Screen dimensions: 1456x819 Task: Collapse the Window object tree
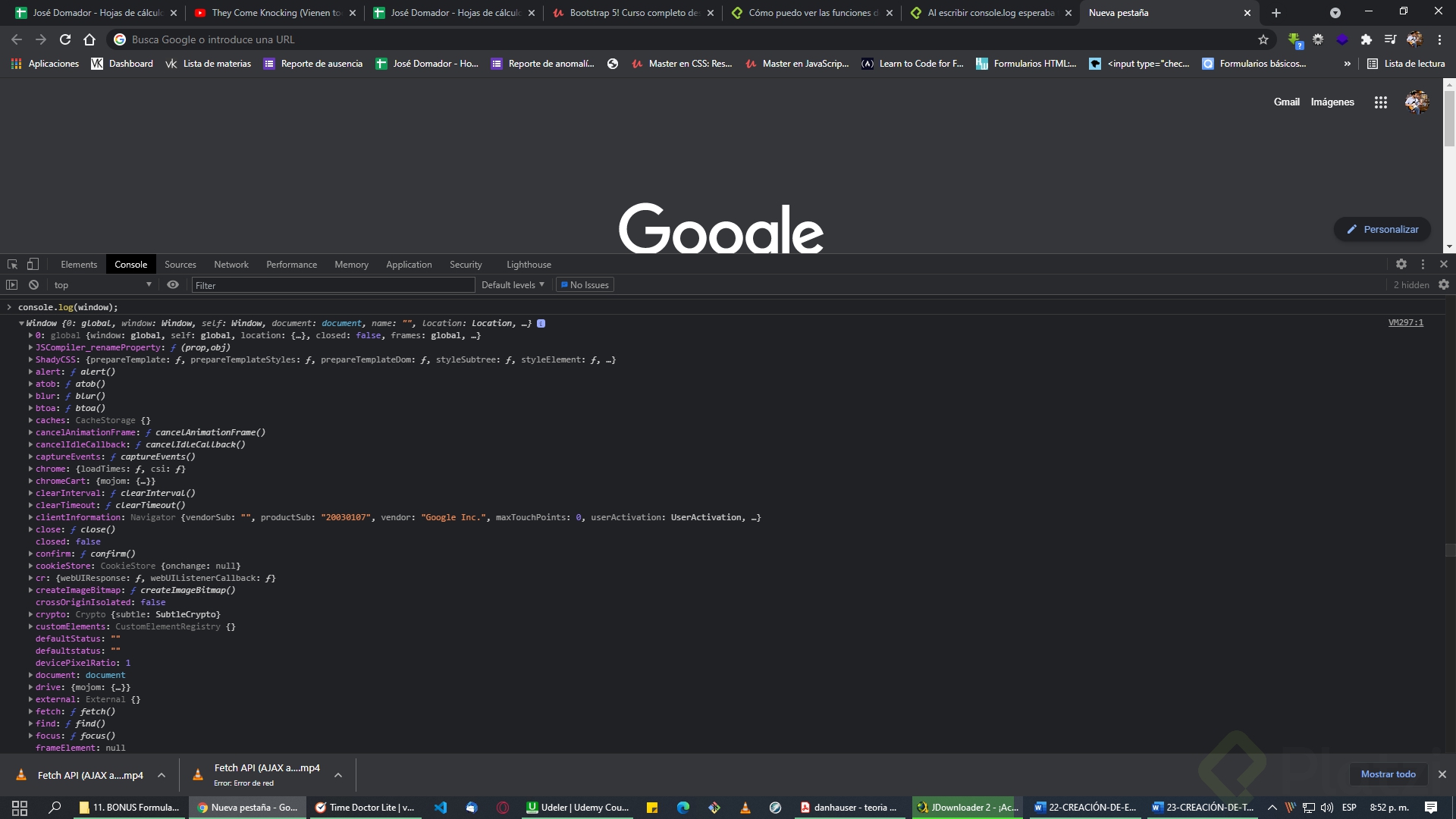(21, 324)
